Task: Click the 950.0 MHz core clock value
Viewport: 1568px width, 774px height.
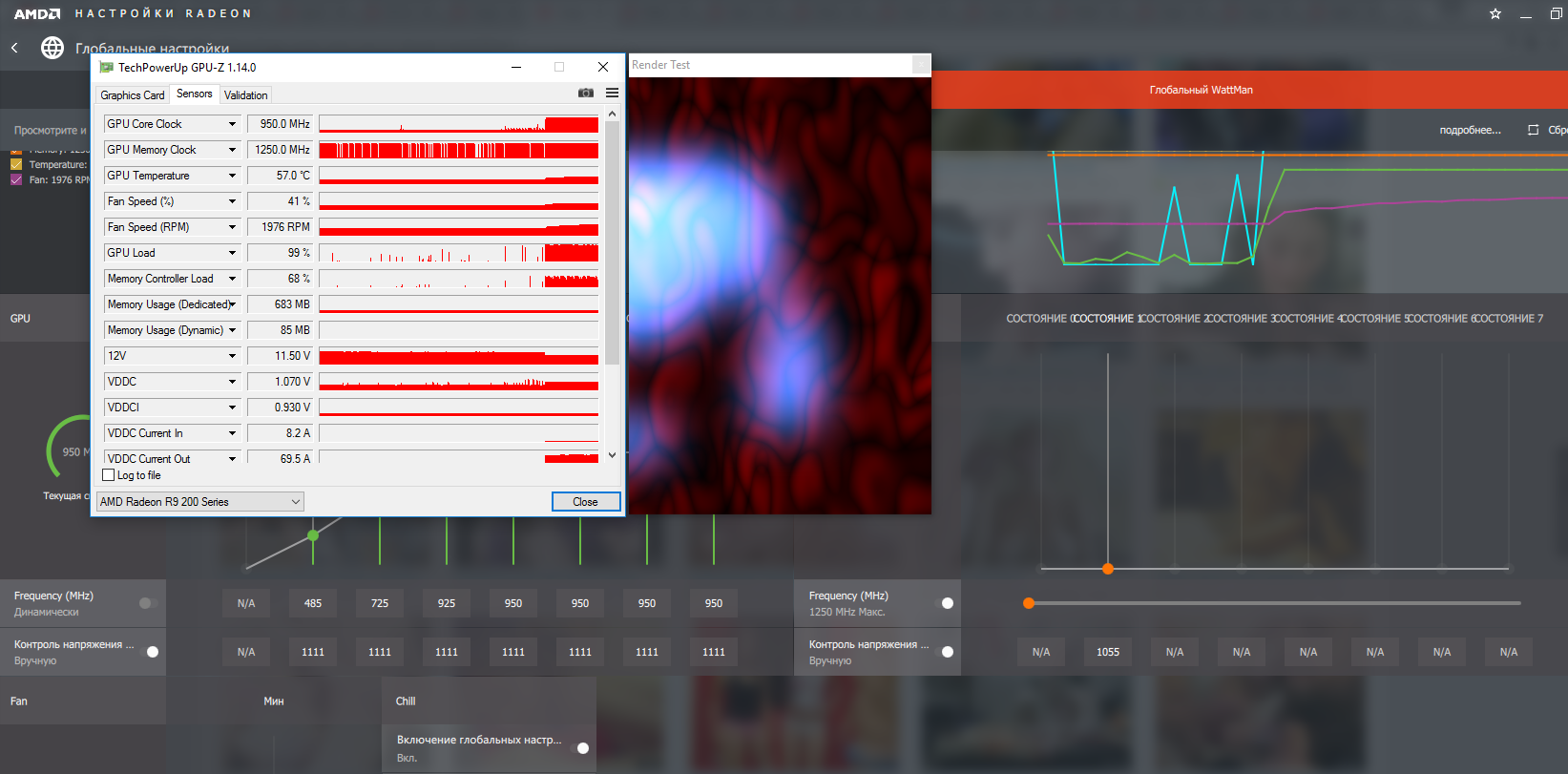Action: [x=281, y=124]
